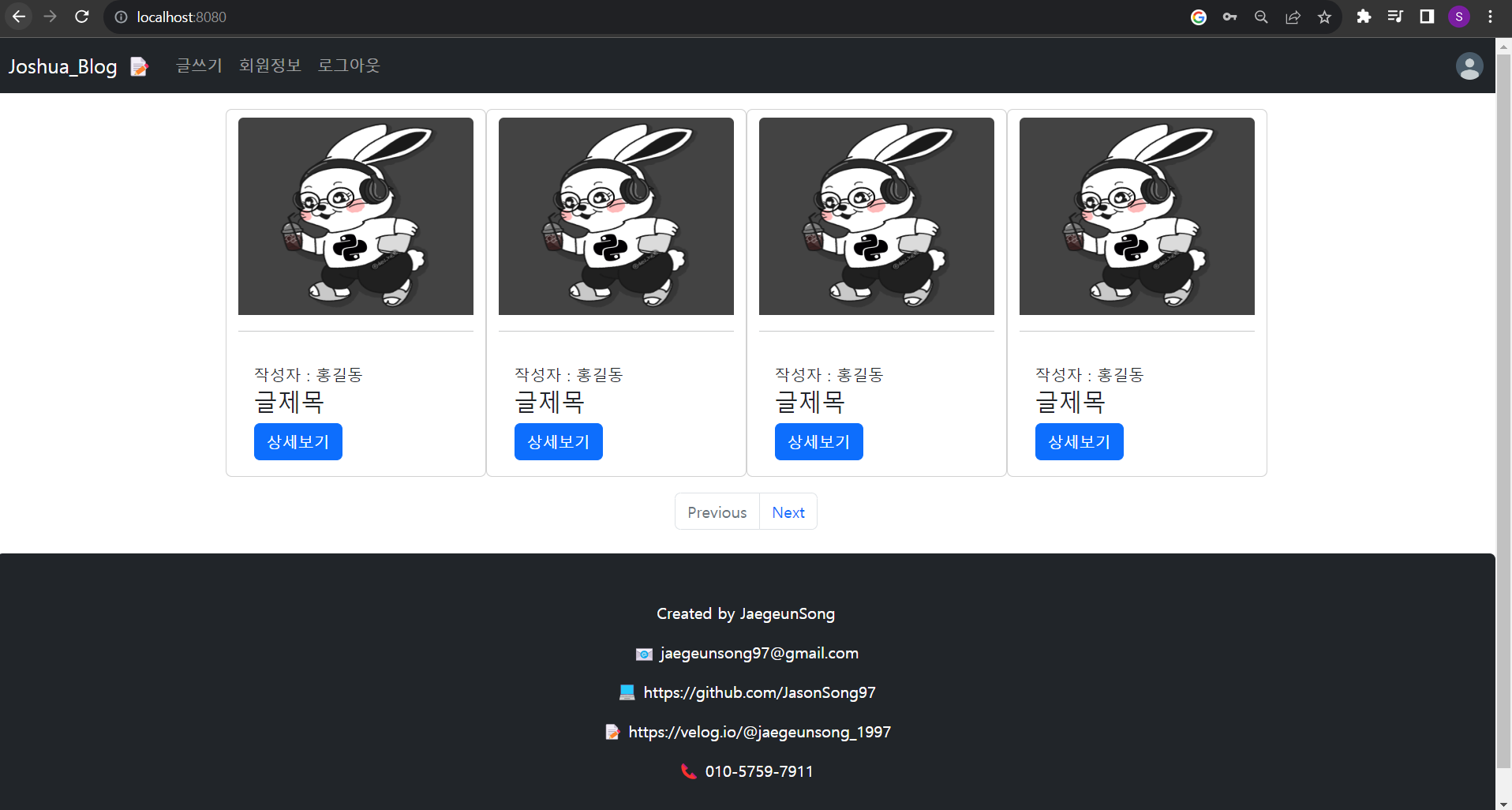This screenshot has height=810, width=1512.
Task: Click jaegeunsong97@gmail.com in footer
Action: [x=759, y=653]
